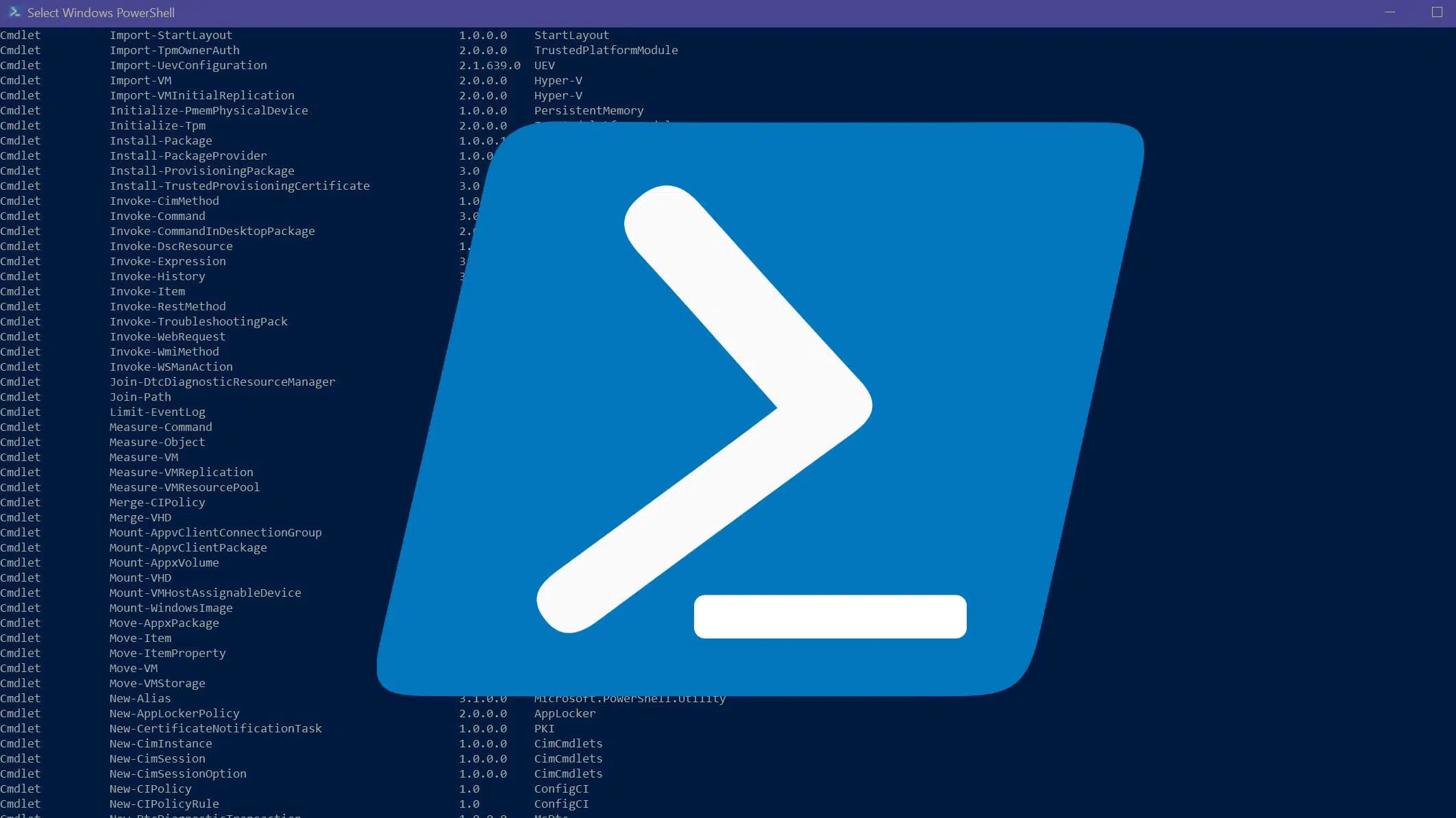Image resolution: width=1456 pixels, height=818 pixels.
Task: Click New-CIPolicyRule in the list
Action: coord(164,804)
